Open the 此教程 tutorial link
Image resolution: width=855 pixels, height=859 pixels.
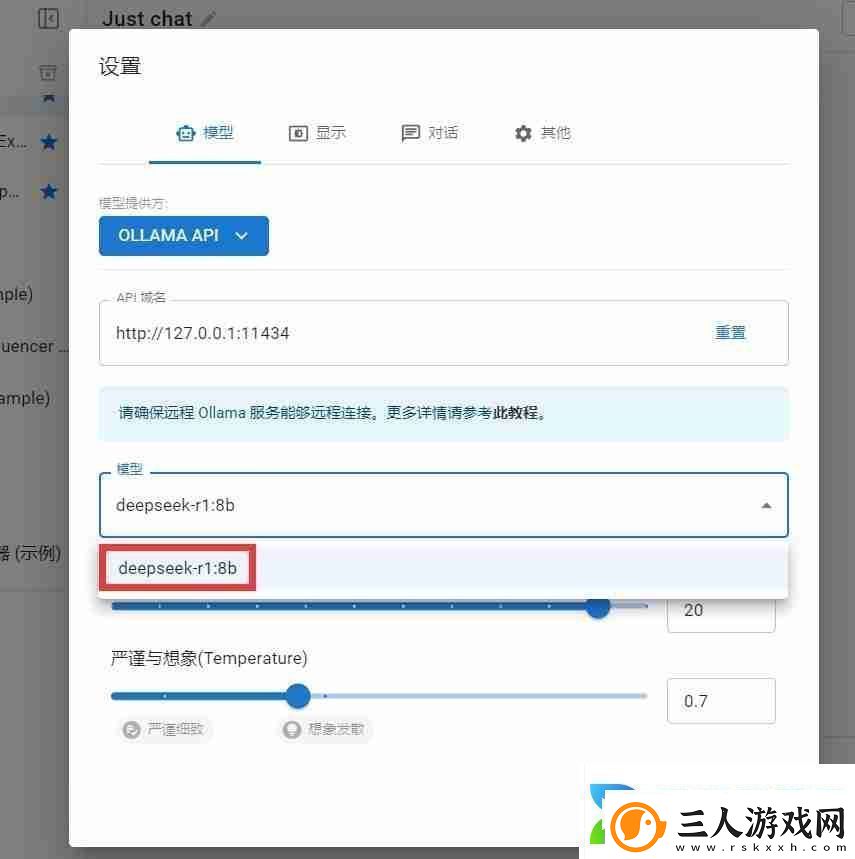(x=515, y=413)
